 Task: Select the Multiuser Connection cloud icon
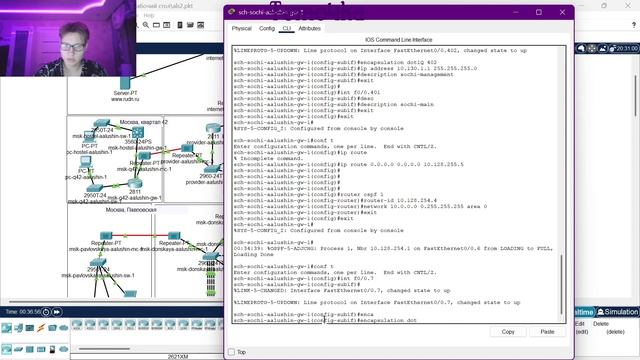coord(64,327)
